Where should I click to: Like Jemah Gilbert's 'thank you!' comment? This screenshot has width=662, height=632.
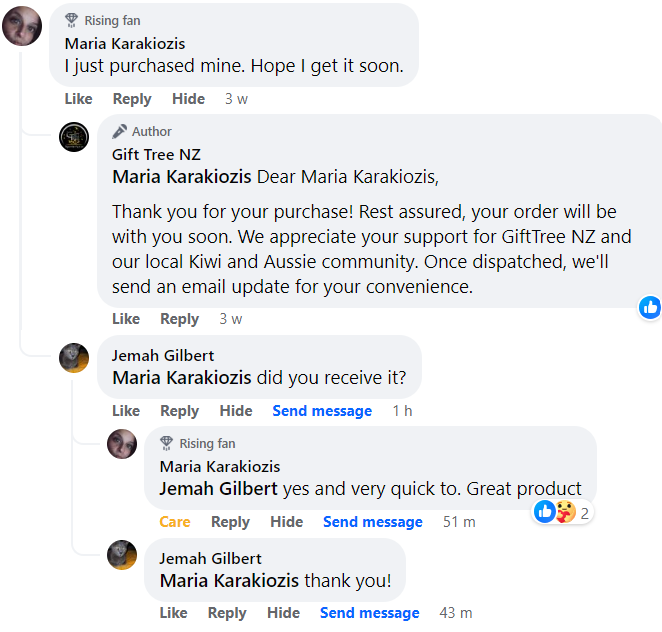click(173, 613)
